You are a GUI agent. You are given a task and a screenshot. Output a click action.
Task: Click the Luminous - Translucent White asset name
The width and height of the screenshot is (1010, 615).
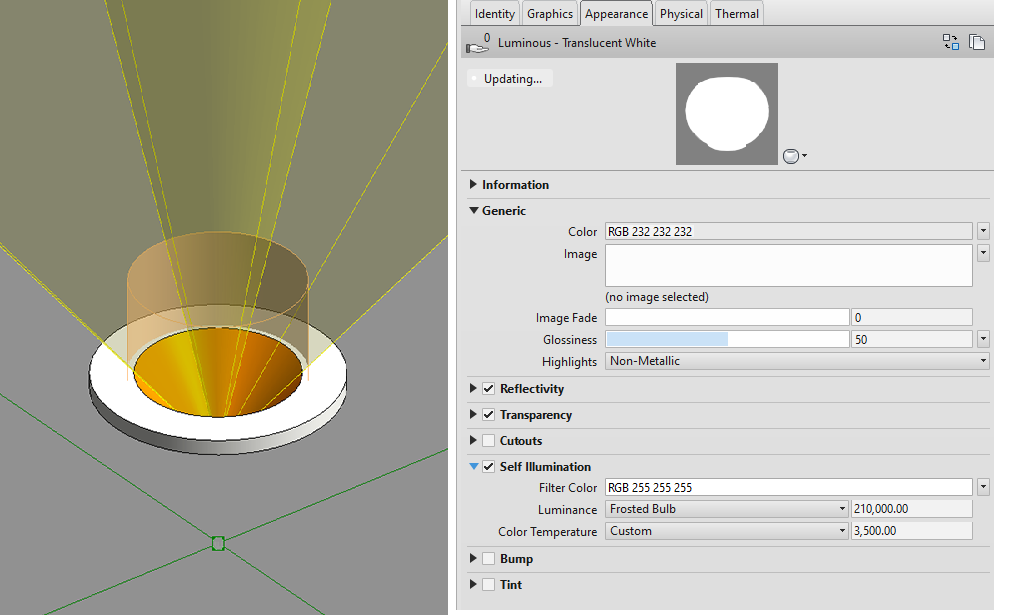pos(576,43)
